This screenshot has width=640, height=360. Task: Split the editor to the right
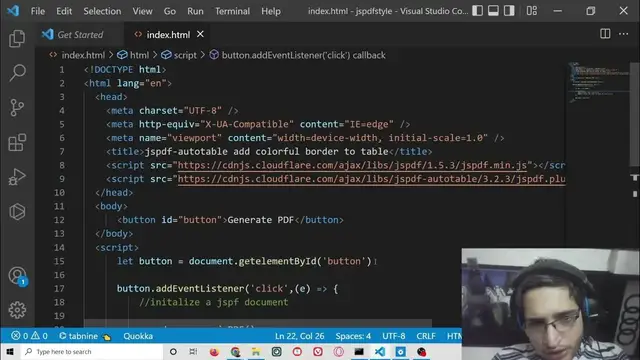point(605,34)
